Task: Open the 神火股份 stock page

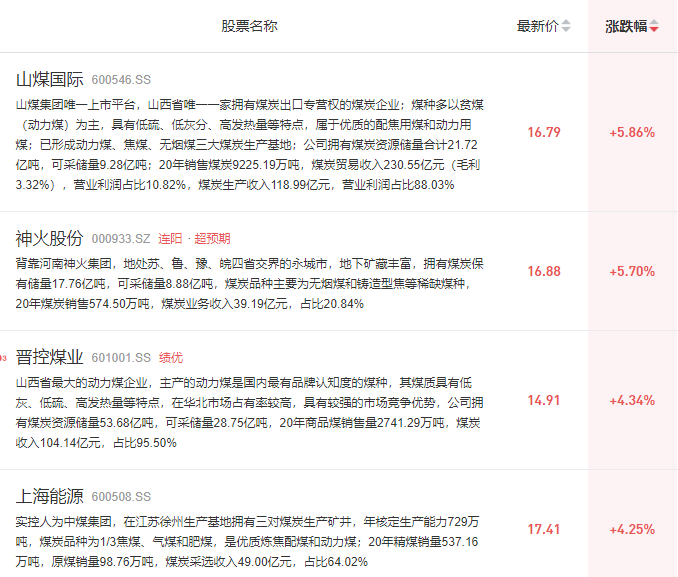Action: pos(49,238)
